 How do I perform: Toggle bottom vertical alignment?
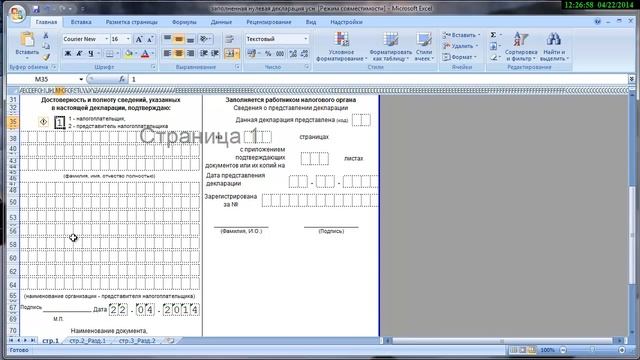click(x=190, y=39)
